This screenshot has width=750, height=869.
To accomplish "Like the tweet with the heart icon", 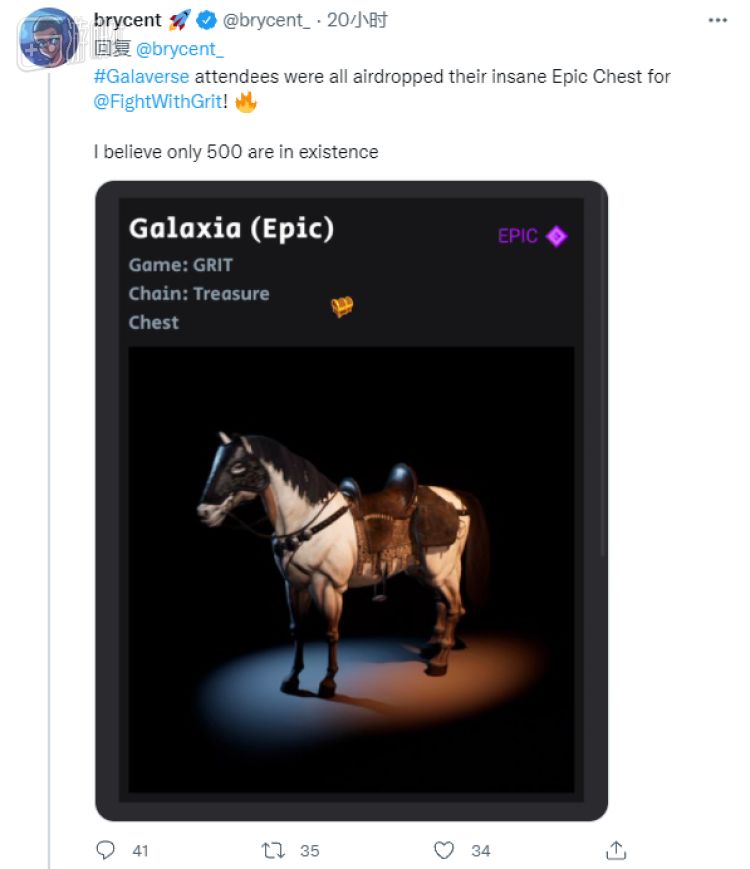I will (445, 850).
